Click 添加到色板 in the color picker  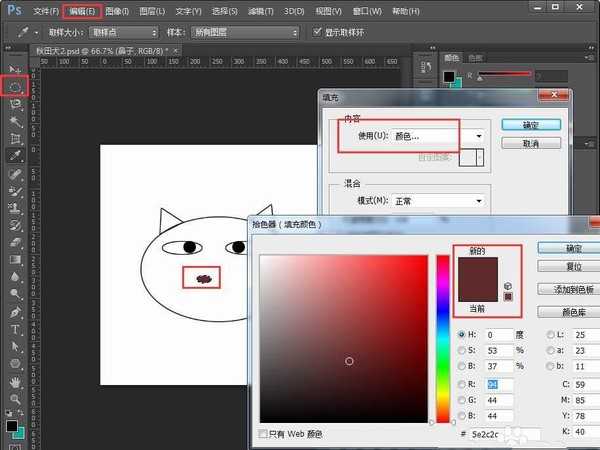click(x=567, y=288)
